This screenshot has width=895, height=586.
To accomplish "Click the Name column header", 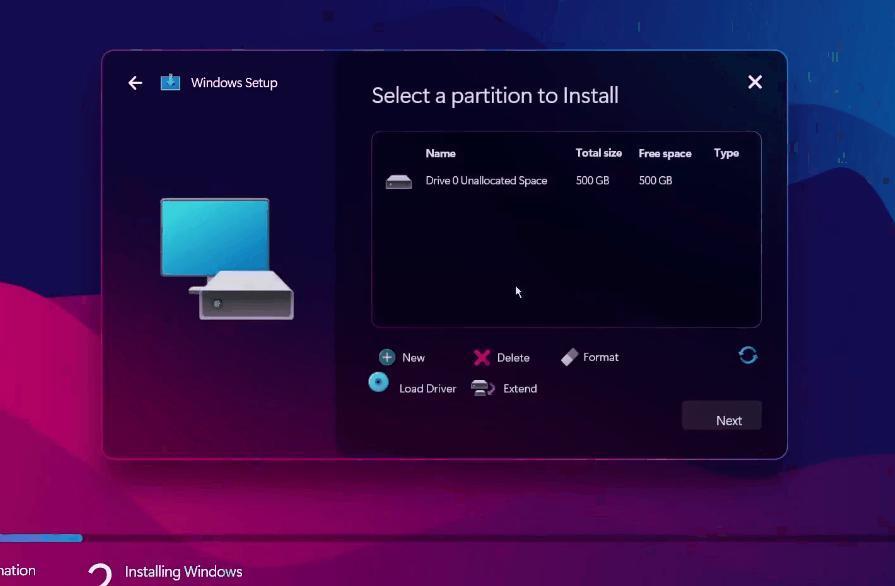I will [441, 153].
